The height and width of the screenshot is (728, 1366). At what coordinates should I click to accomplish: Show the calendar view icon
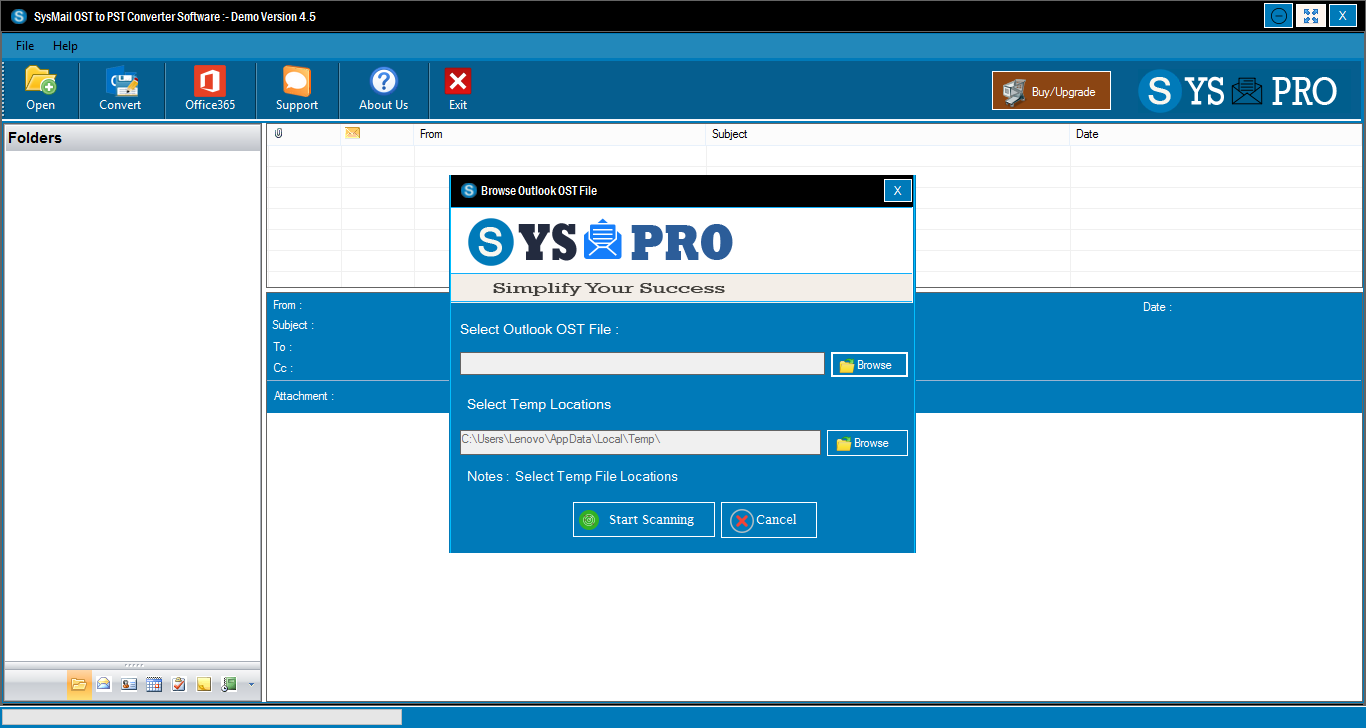(x=154, y=684)
